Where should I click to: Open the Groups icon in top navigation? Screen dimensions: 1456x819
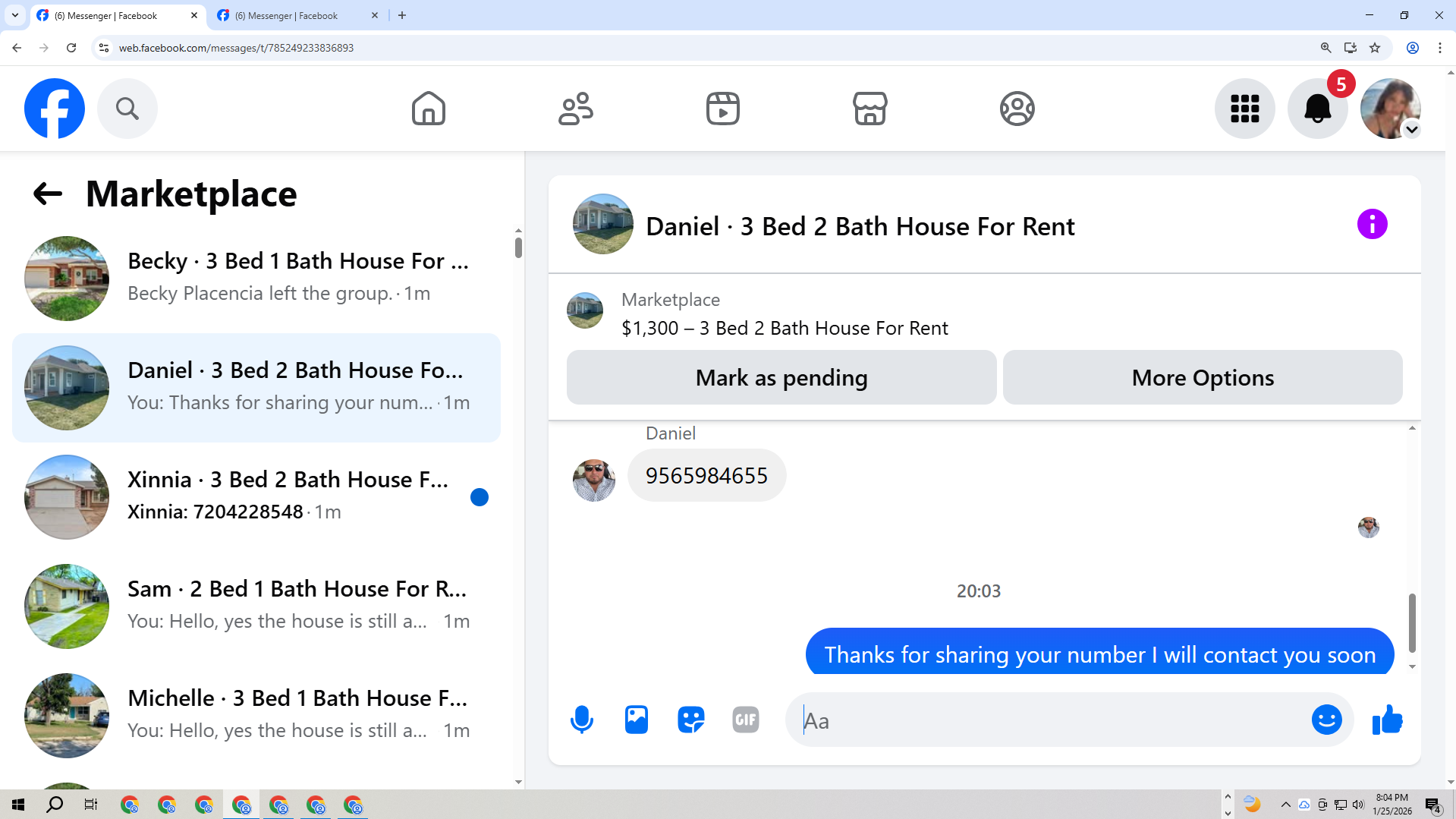coord(1017,109)
